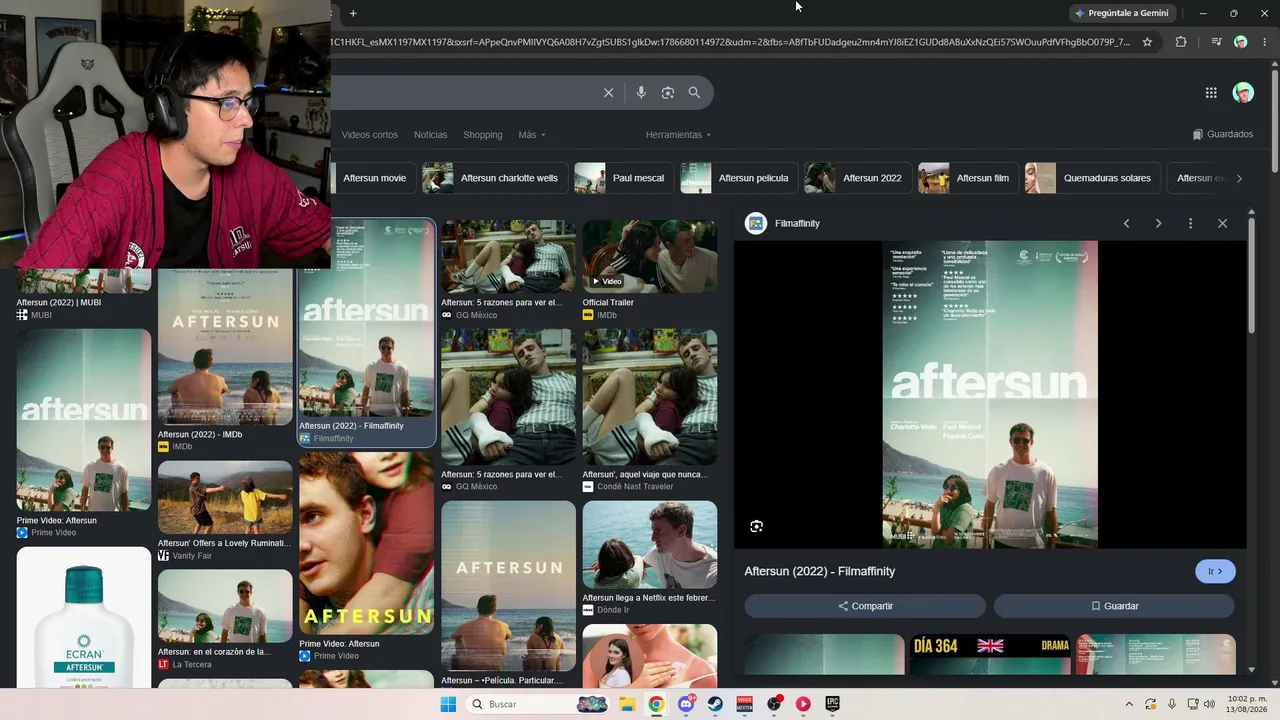This screenshot has width=1280, height=720.
Task: Open the Aftersun (2022) - Filmaffinity title link
Action: click(820, 571)
